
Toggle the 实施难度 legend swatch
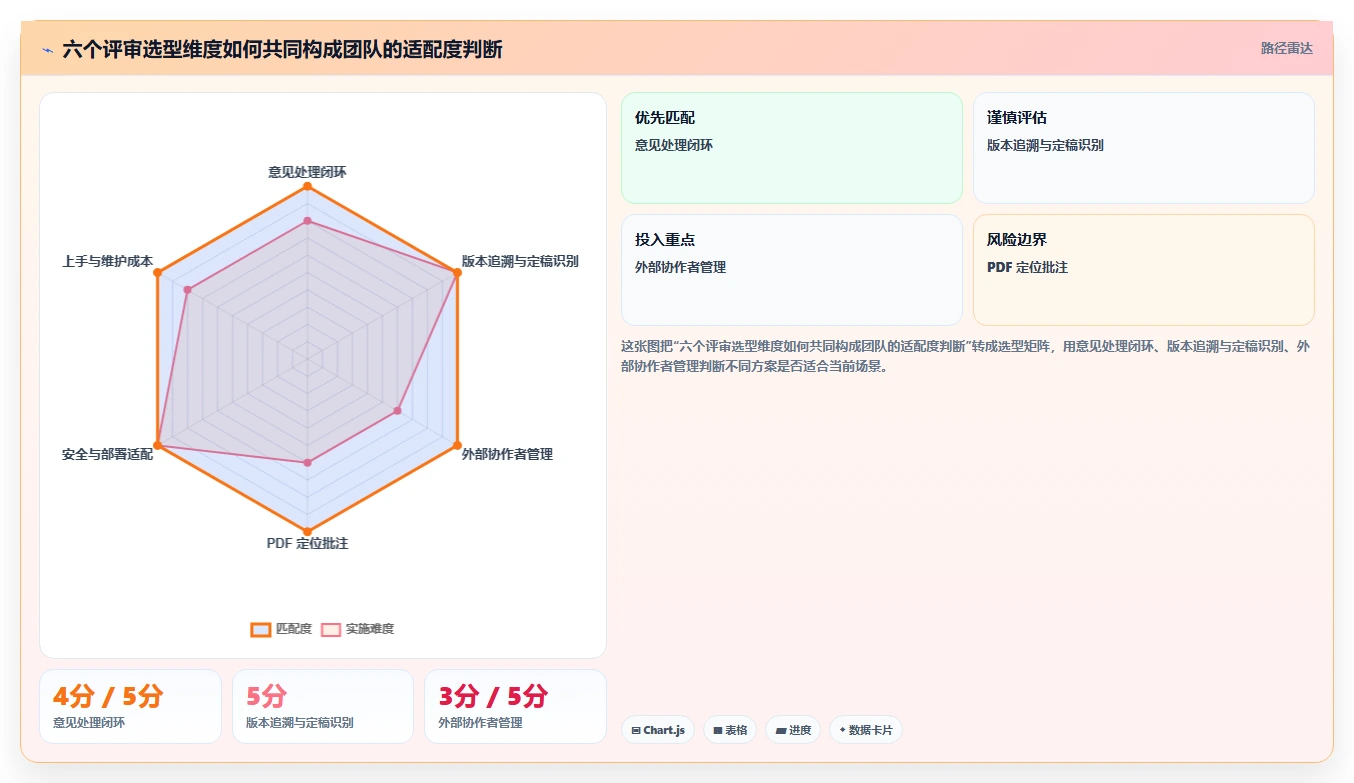point(331,629)
